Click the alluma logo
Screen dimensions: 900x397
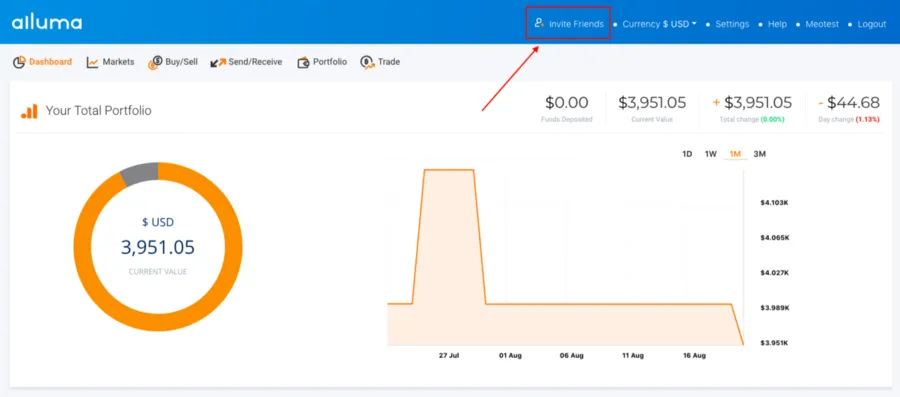point(47,23)
